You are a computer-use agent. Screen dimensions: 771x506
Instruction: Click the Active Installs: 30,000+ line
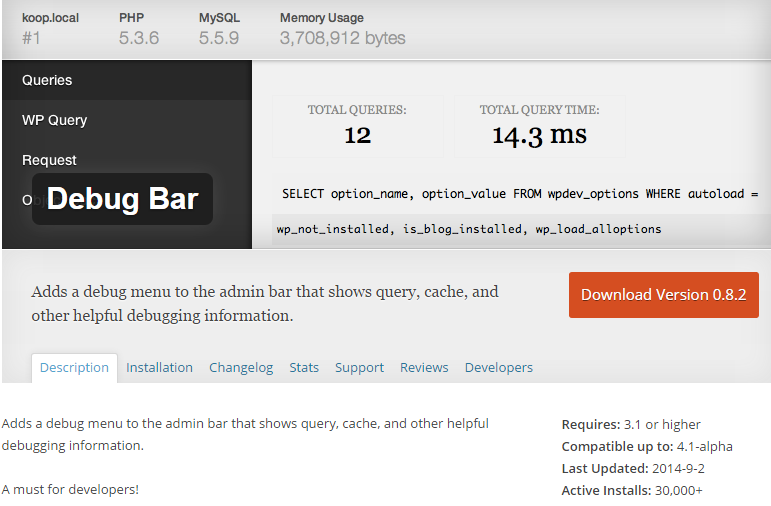tap(632, 490)
